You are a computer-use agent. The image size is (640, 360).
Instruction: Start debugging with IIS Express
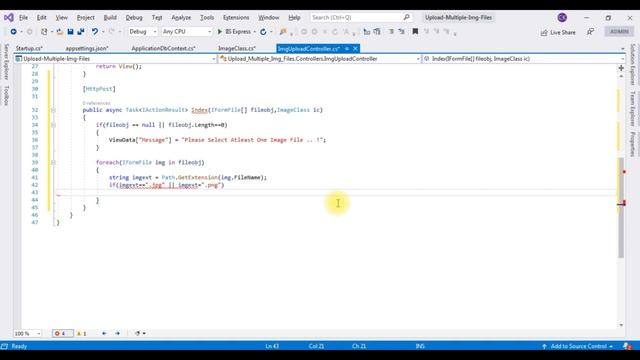(x=234, y=31)
